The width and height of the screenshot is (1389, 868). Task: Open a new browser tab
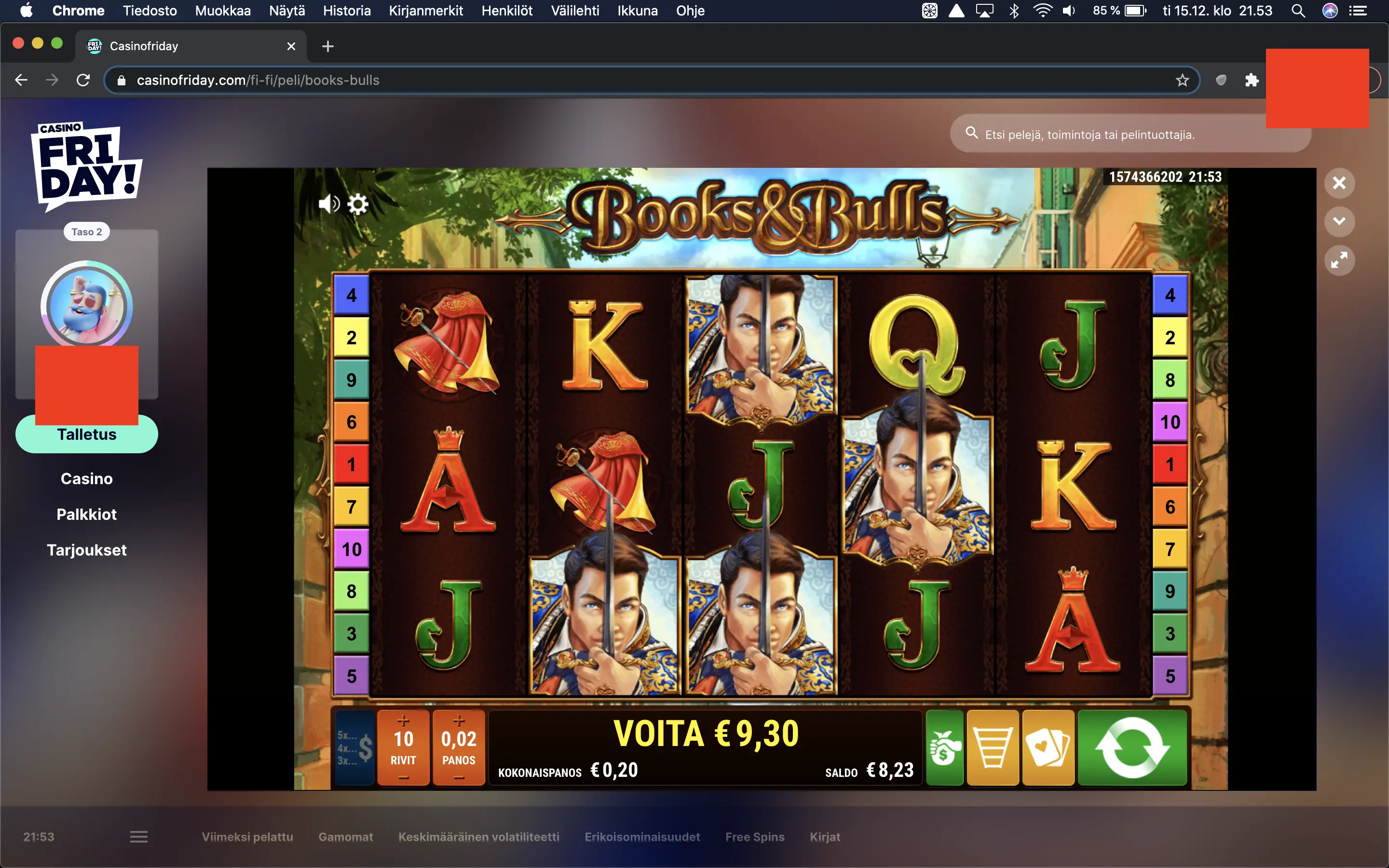(328, 46)
